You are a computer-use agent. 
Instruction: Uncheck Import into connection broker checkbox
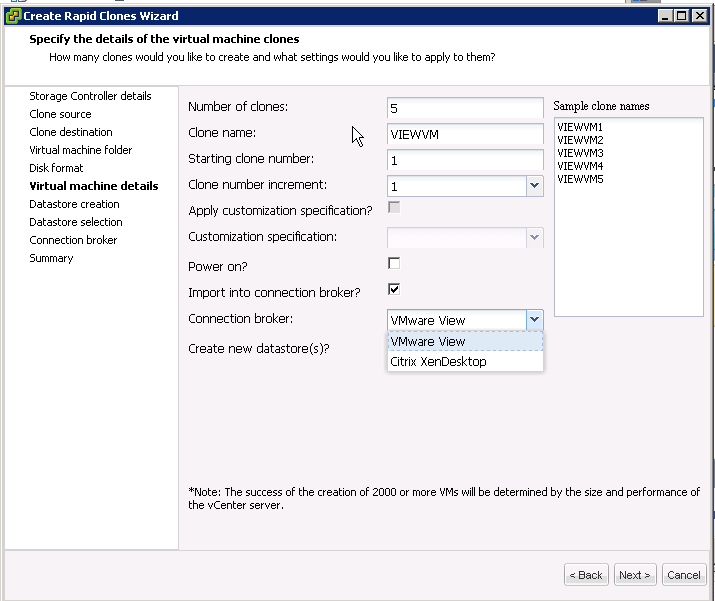point(394,289)
